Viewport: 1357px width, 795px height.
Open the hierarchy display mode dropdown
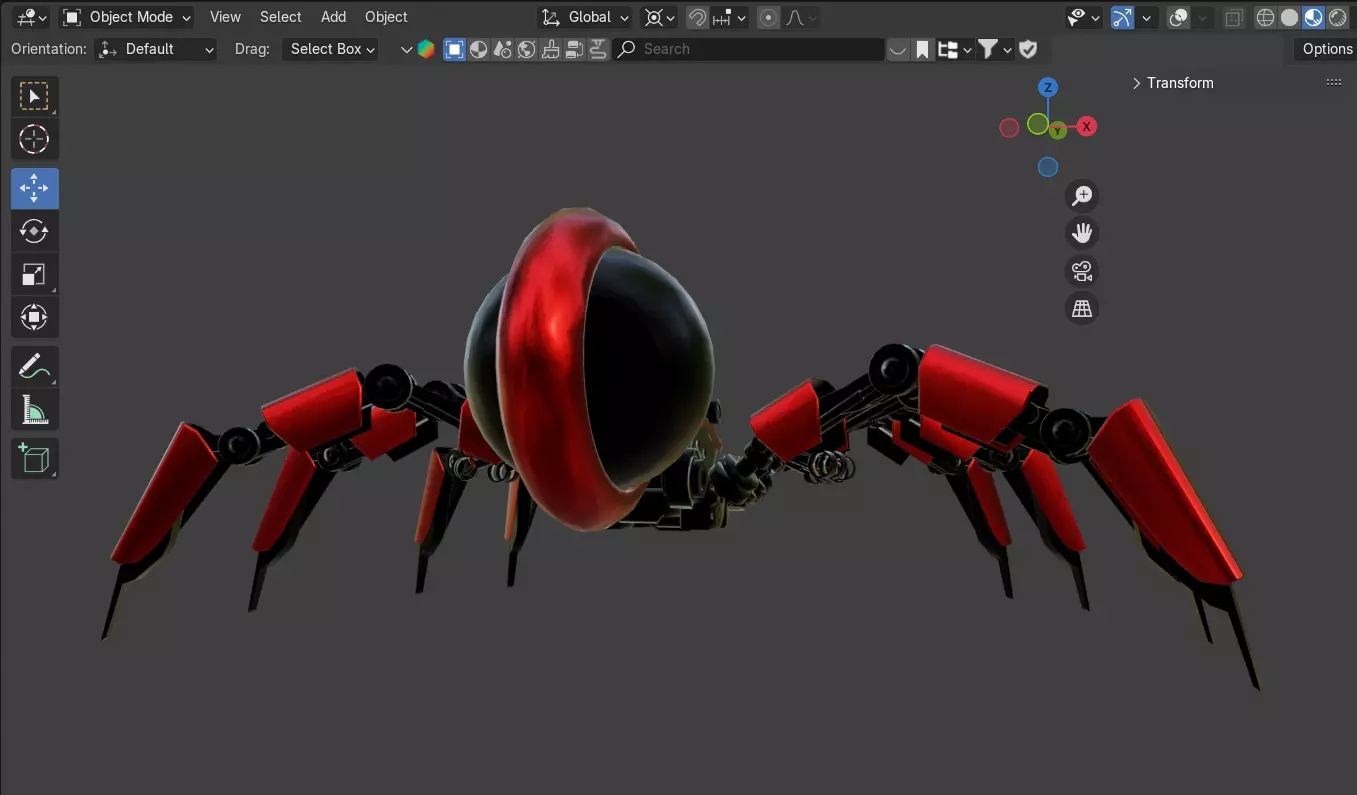[x=955, y=49]
